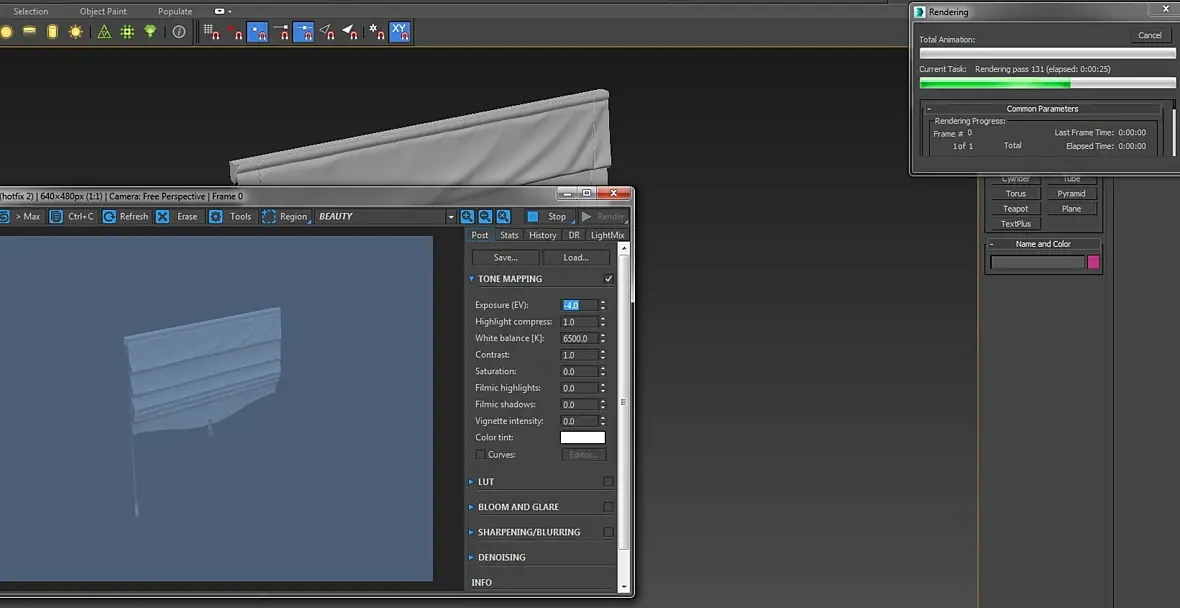Cancel the rendering in progress dialog
Screen dimensions: 1180x608
[1150, 35]
